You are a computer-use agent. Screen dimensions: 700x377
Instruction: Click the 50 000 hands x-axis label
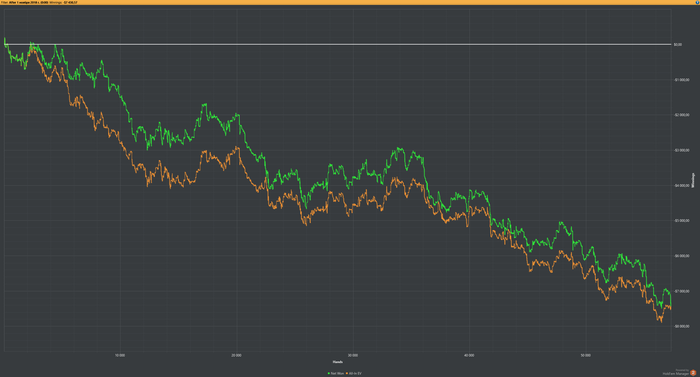click(x=586, y=356)
